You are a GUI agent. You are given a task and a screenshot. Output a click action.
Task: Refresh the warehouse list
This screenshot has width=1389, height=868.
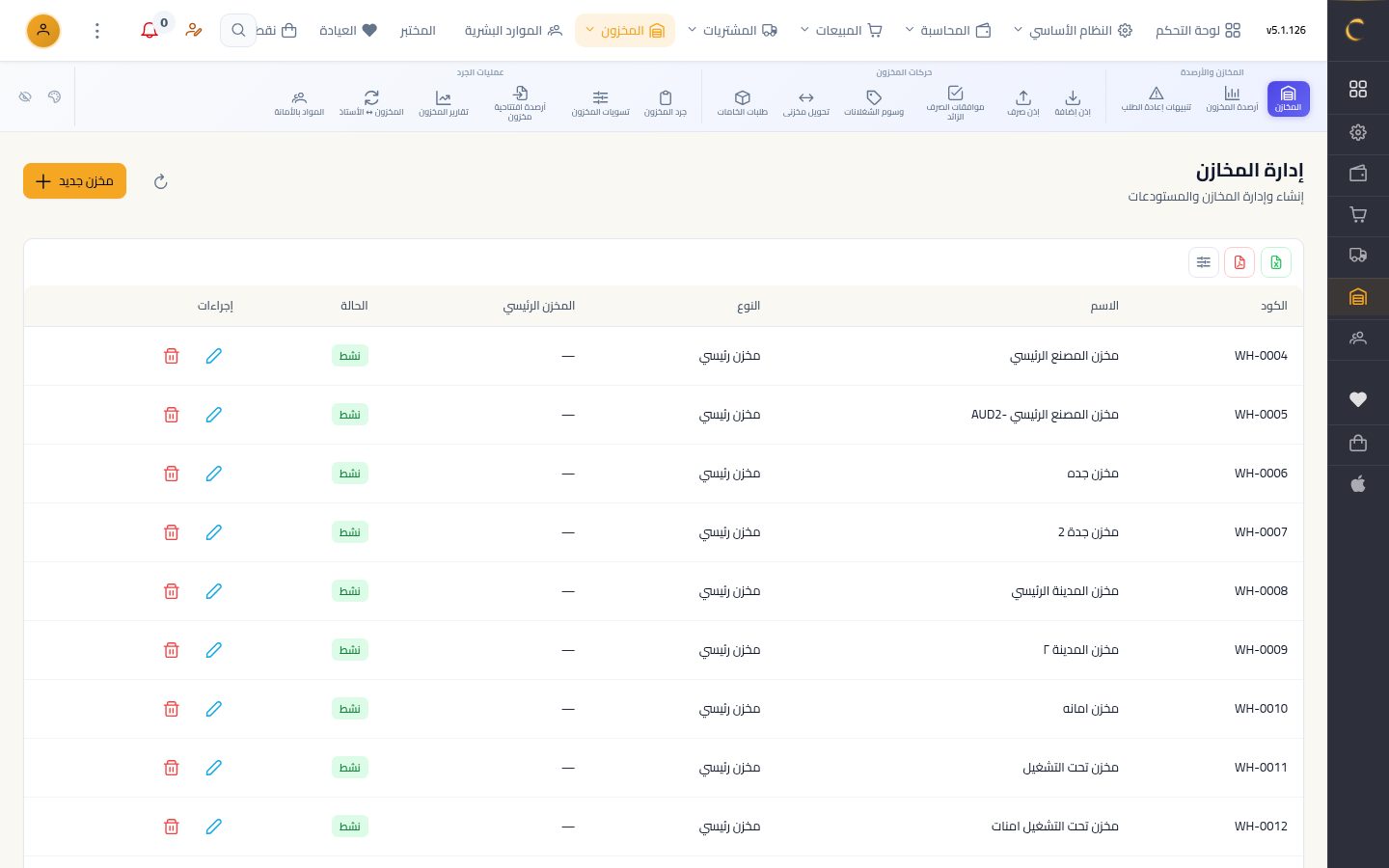click(x=161, y=181)
